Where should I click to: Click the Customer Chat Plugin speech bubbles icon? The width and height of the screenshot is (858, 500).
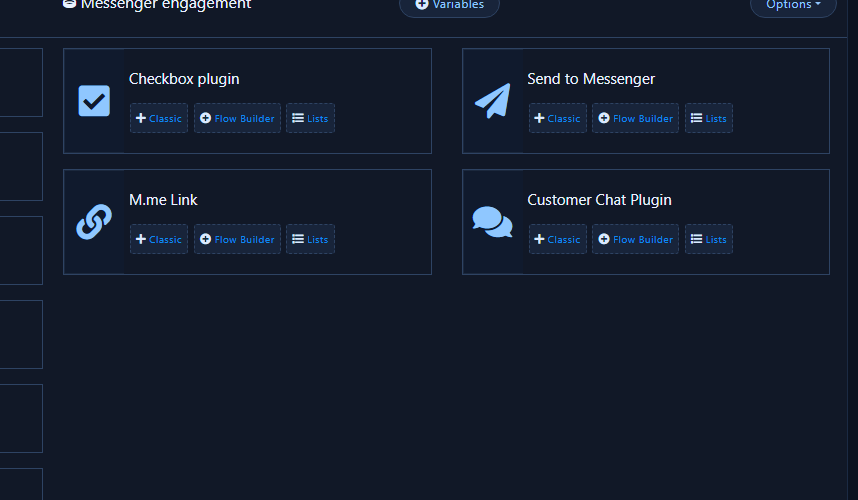click(492, 222)
